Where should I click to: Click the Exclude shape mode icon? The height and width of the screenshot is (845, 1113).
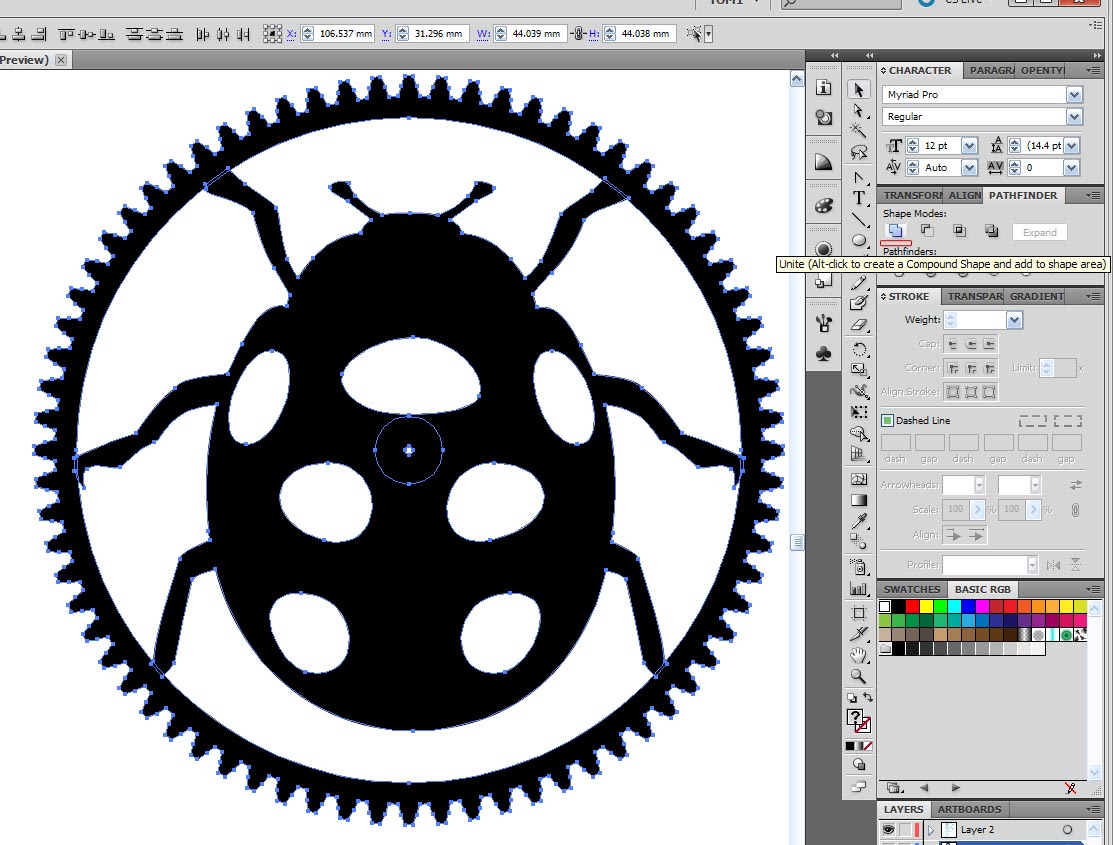point(991,231)
